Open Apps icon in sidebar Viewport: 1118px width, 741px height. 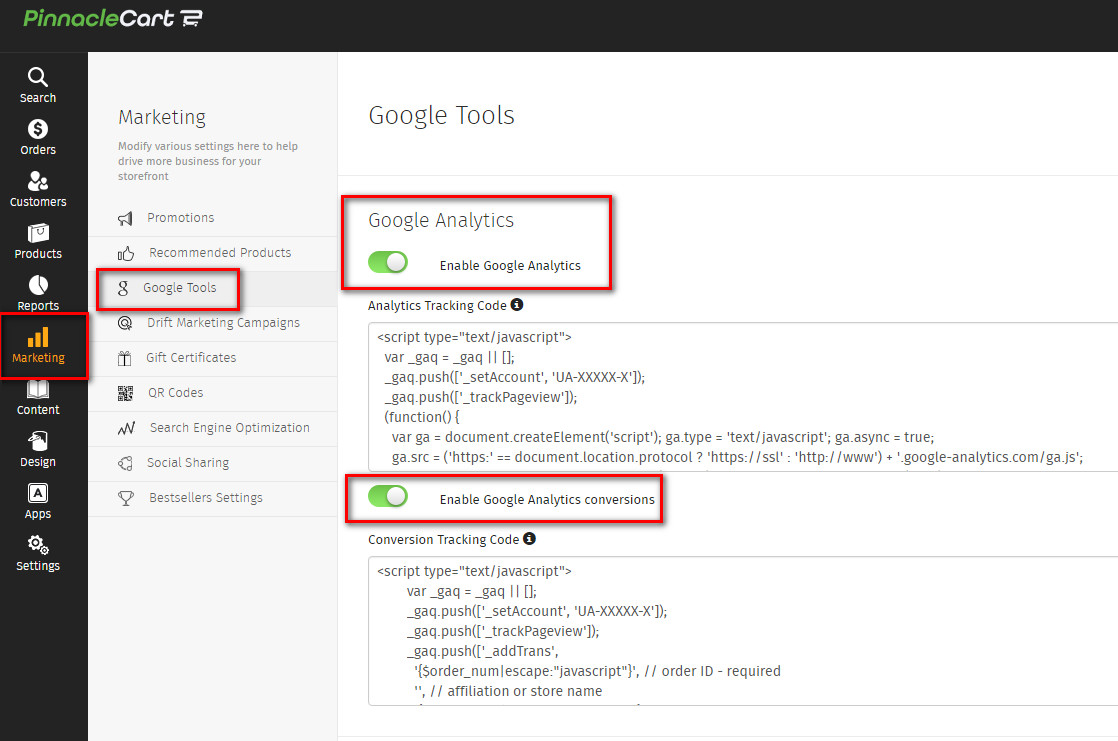pyautogui.click(x=38, y=493)
